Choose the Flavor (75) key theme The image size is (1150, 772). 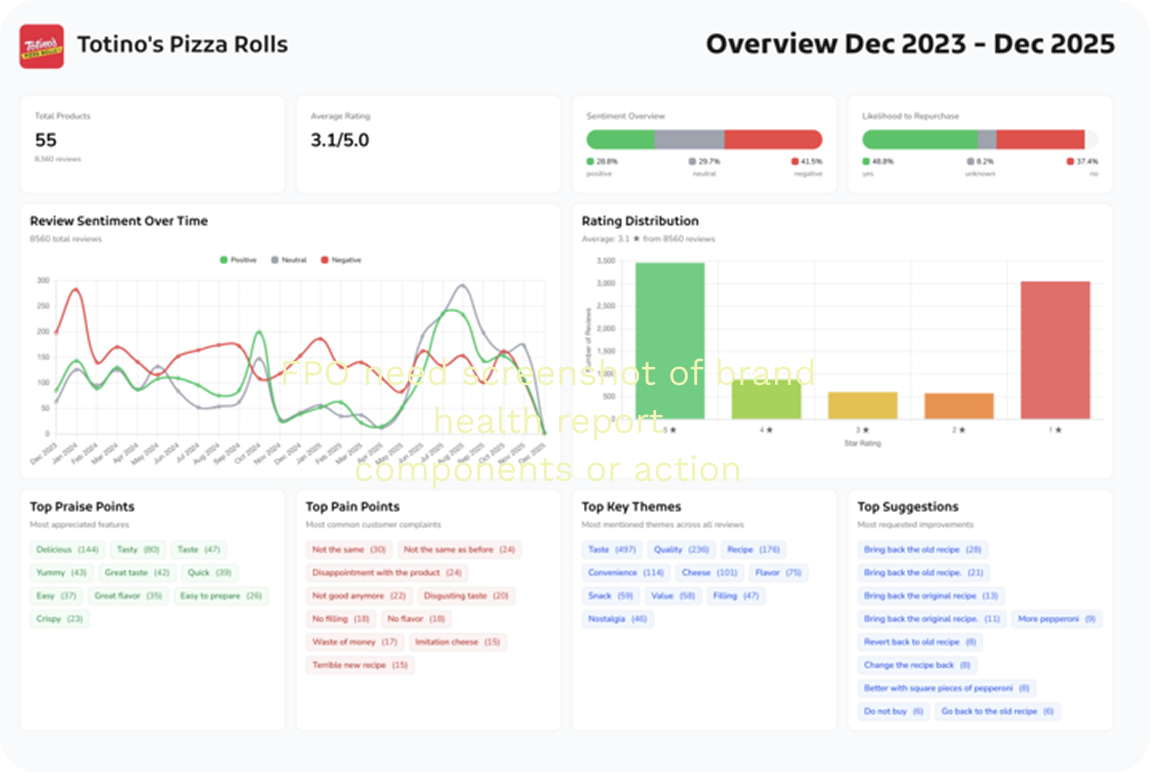(x=778, y=573)
